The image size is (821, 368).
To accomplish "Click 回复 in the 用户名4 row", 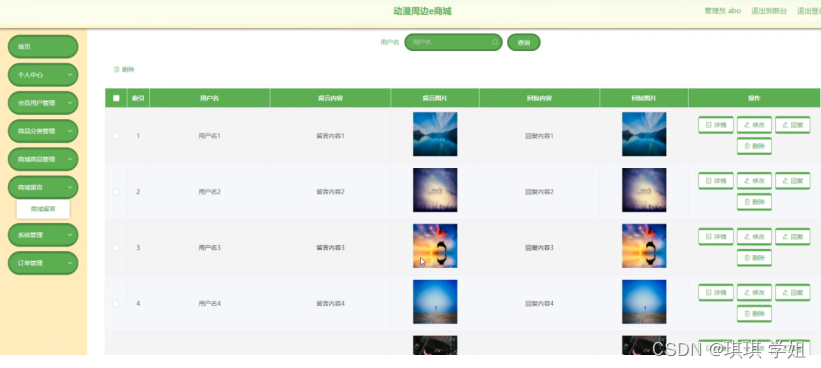I will point(793,293).
